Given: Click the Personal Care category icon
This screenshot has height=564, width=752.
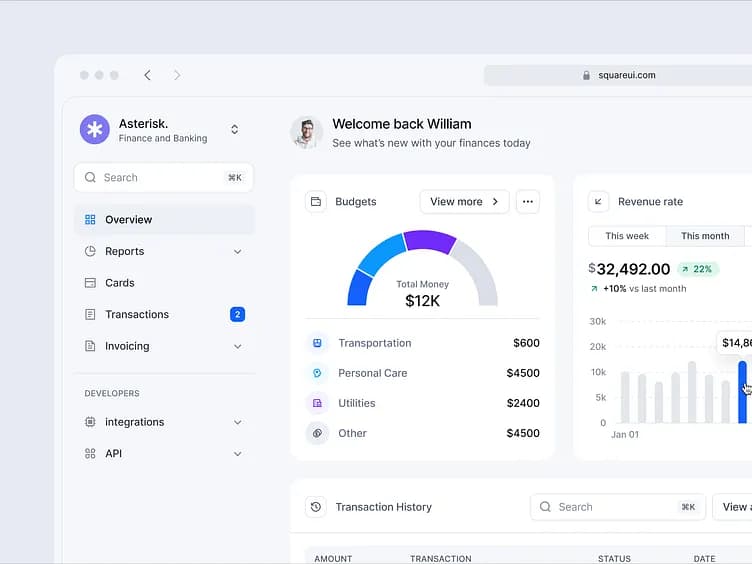Looking at the screenshot, I should coord(317,373).
